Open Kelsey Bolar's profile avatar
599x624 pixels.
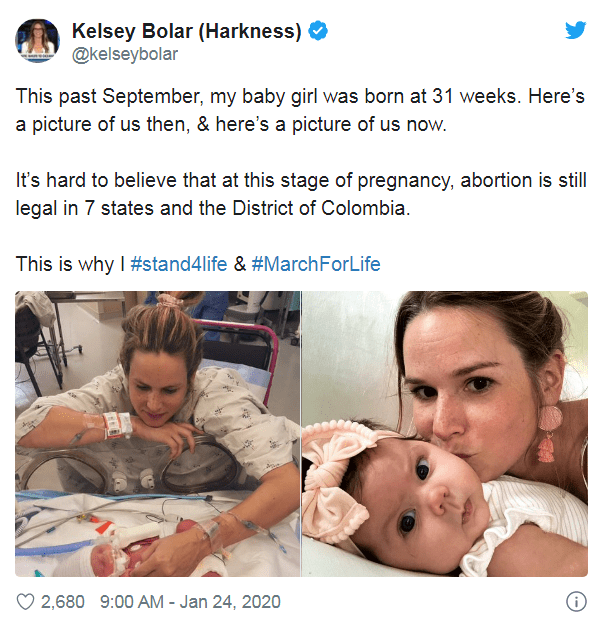pyautogui.click(x=37, y=41)
